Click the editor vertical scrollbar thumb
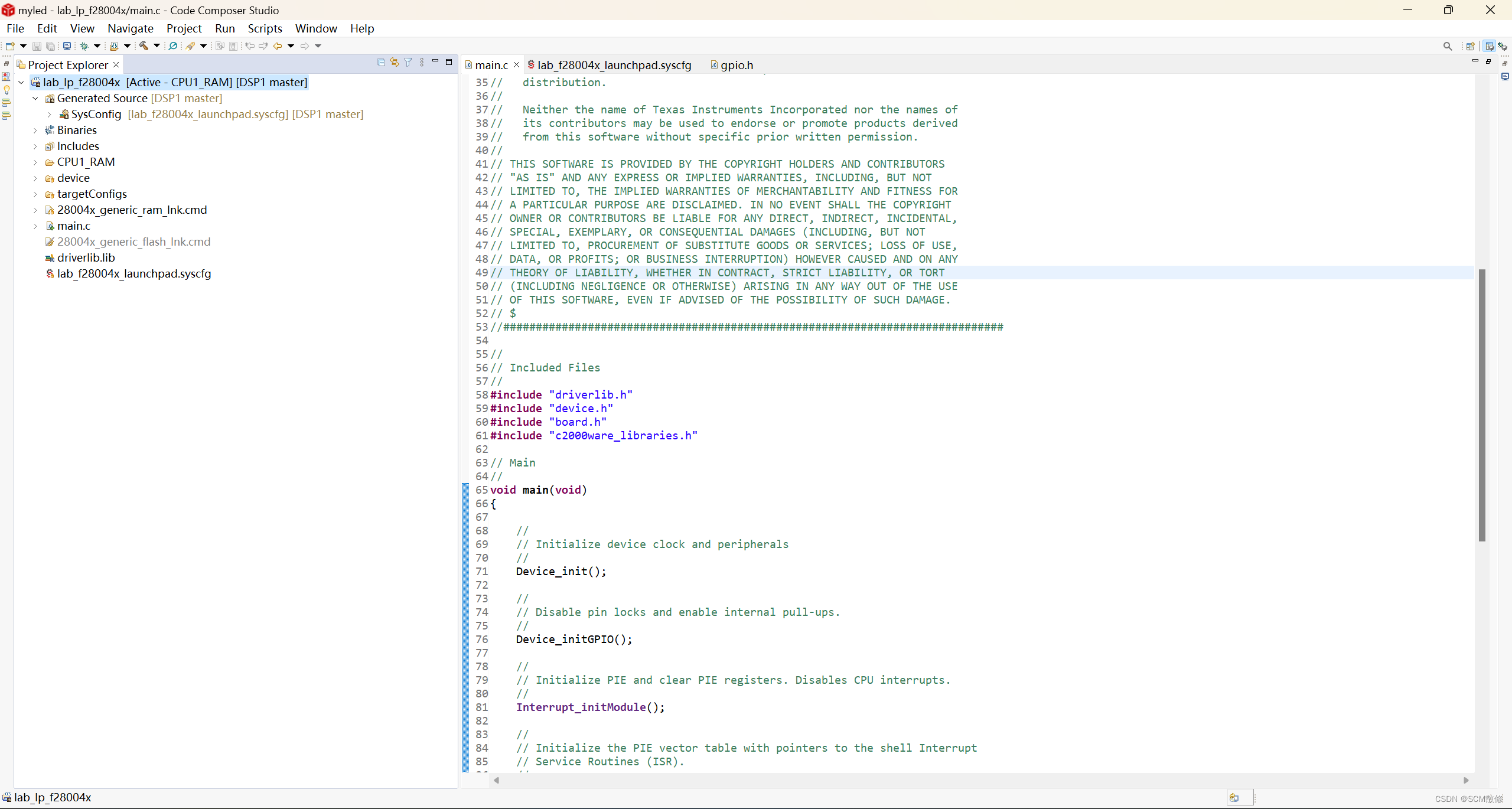 [1481, 404]
